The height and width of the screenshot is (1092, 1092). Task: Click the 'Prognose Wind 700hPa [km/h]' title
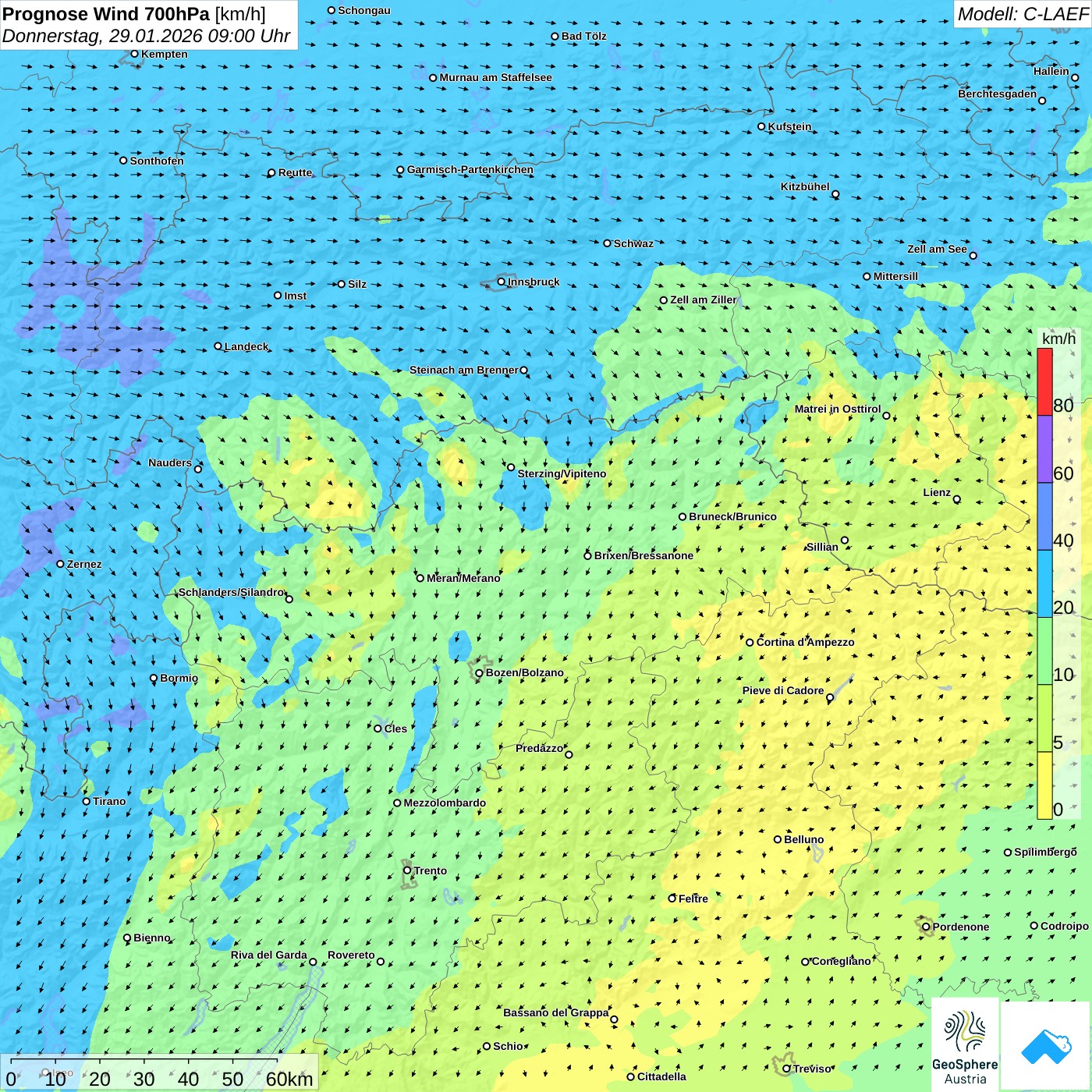(x=134, y=14)
